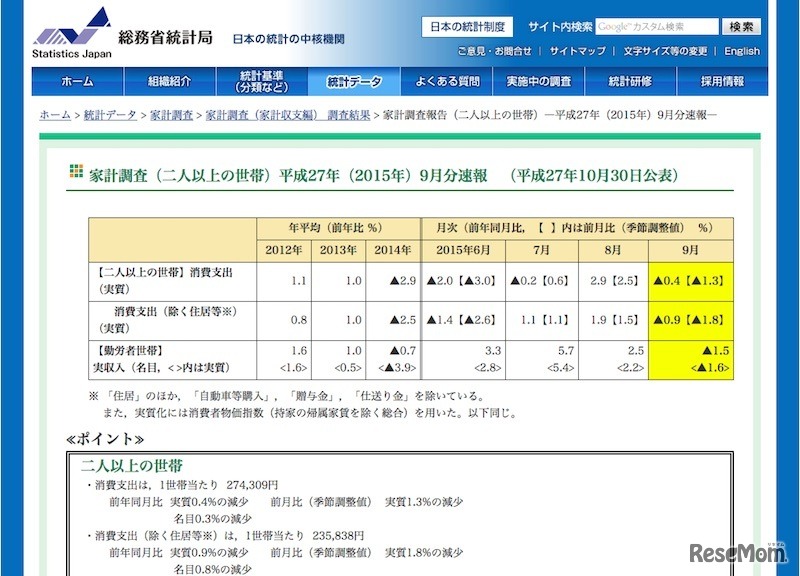Select the よくある質問 navigation tab
Viewport: 800px width, 576px height.
[x=446, y=81]
